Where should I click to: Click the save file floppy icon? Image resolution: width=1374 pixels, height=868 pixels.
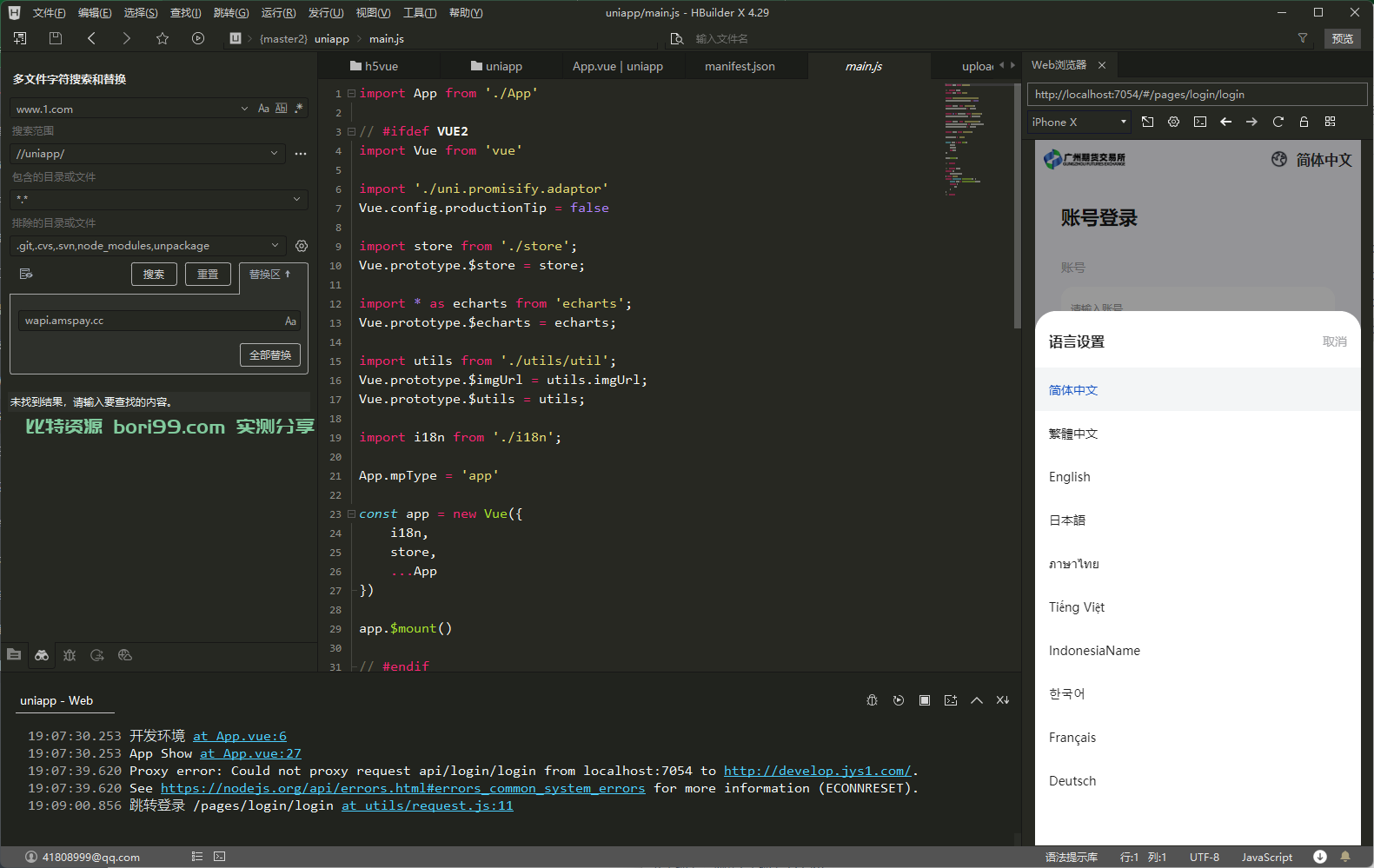pos(56,38)
